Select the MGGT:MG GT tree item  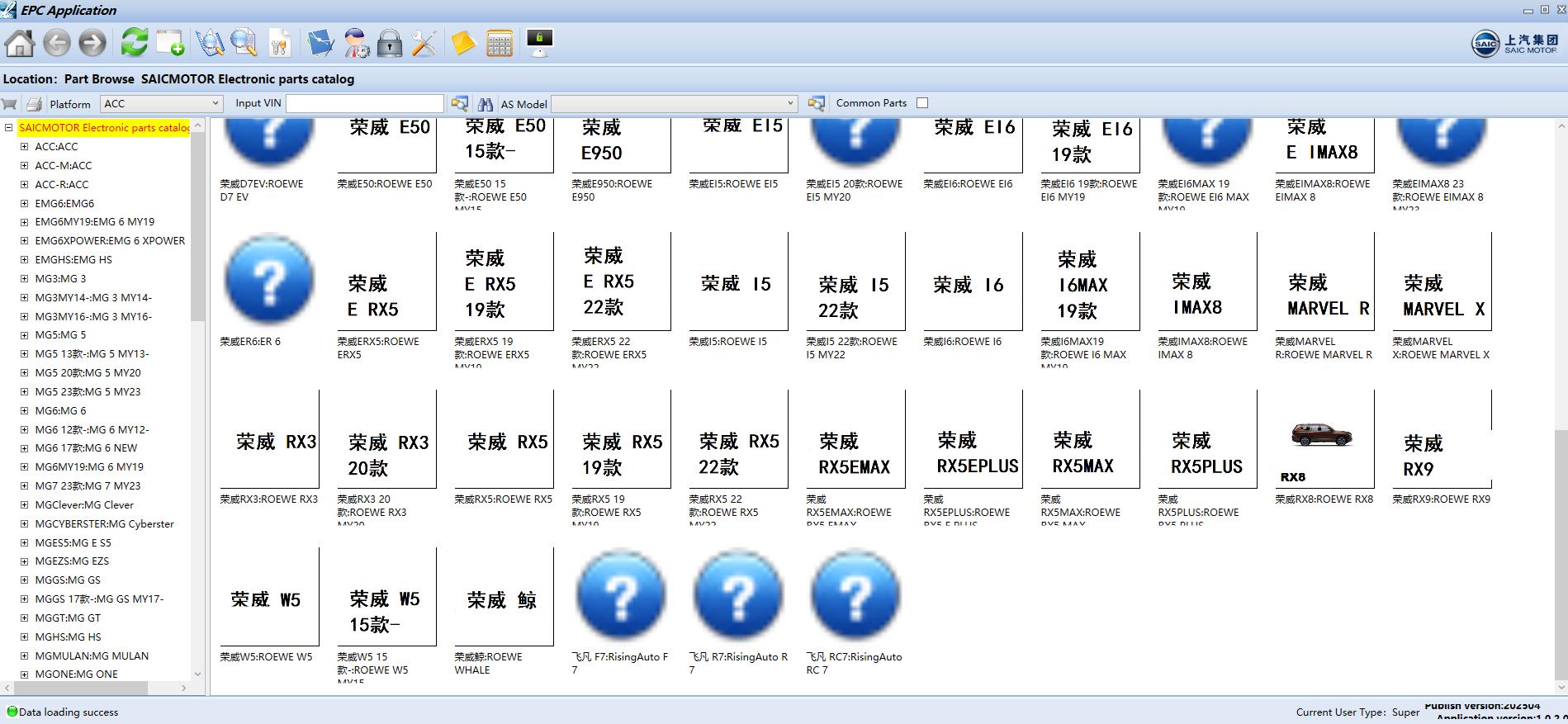[x=68, y=618]
